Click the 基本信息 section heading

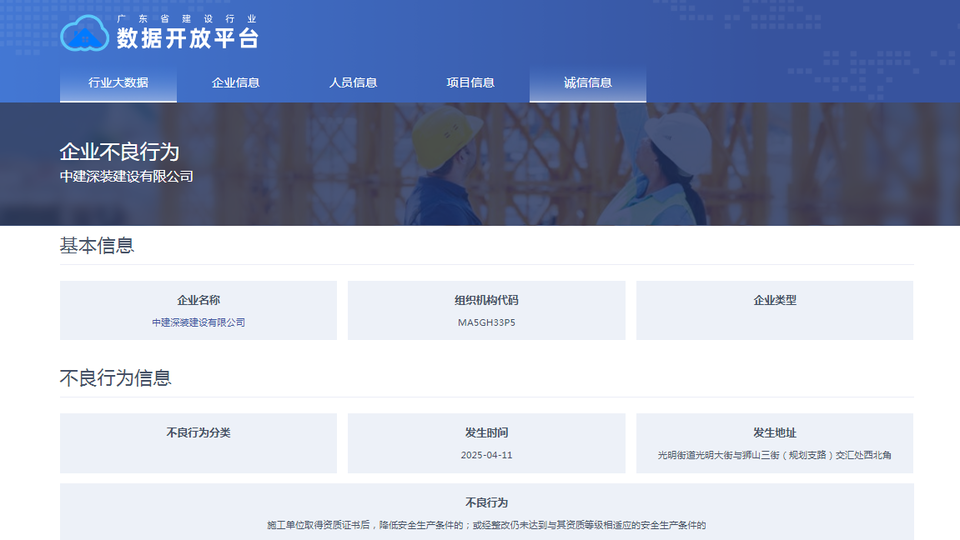pyautogui.click(x=97, y=246)
